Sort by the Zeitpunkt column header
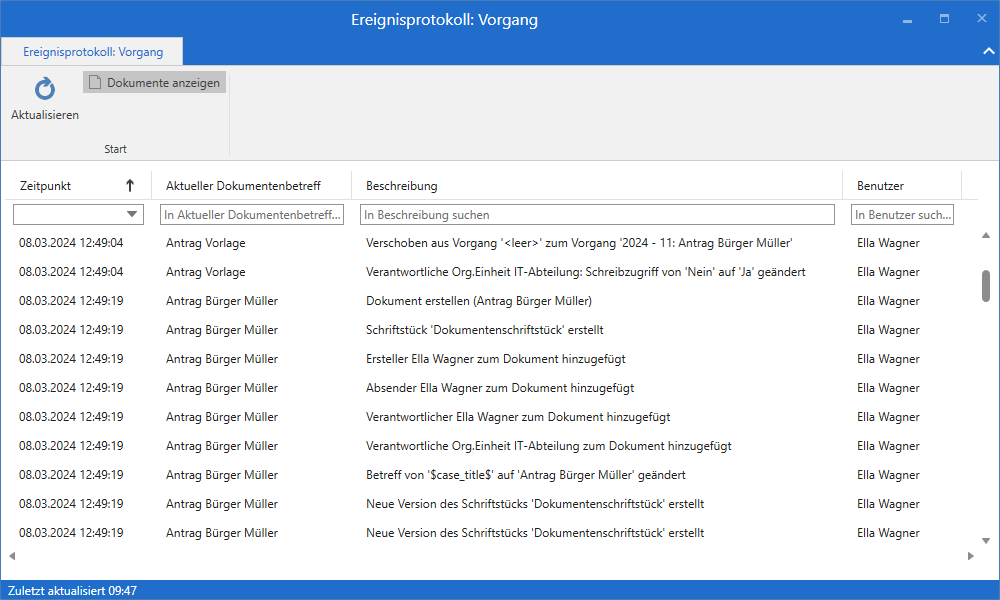 point(45,186)
